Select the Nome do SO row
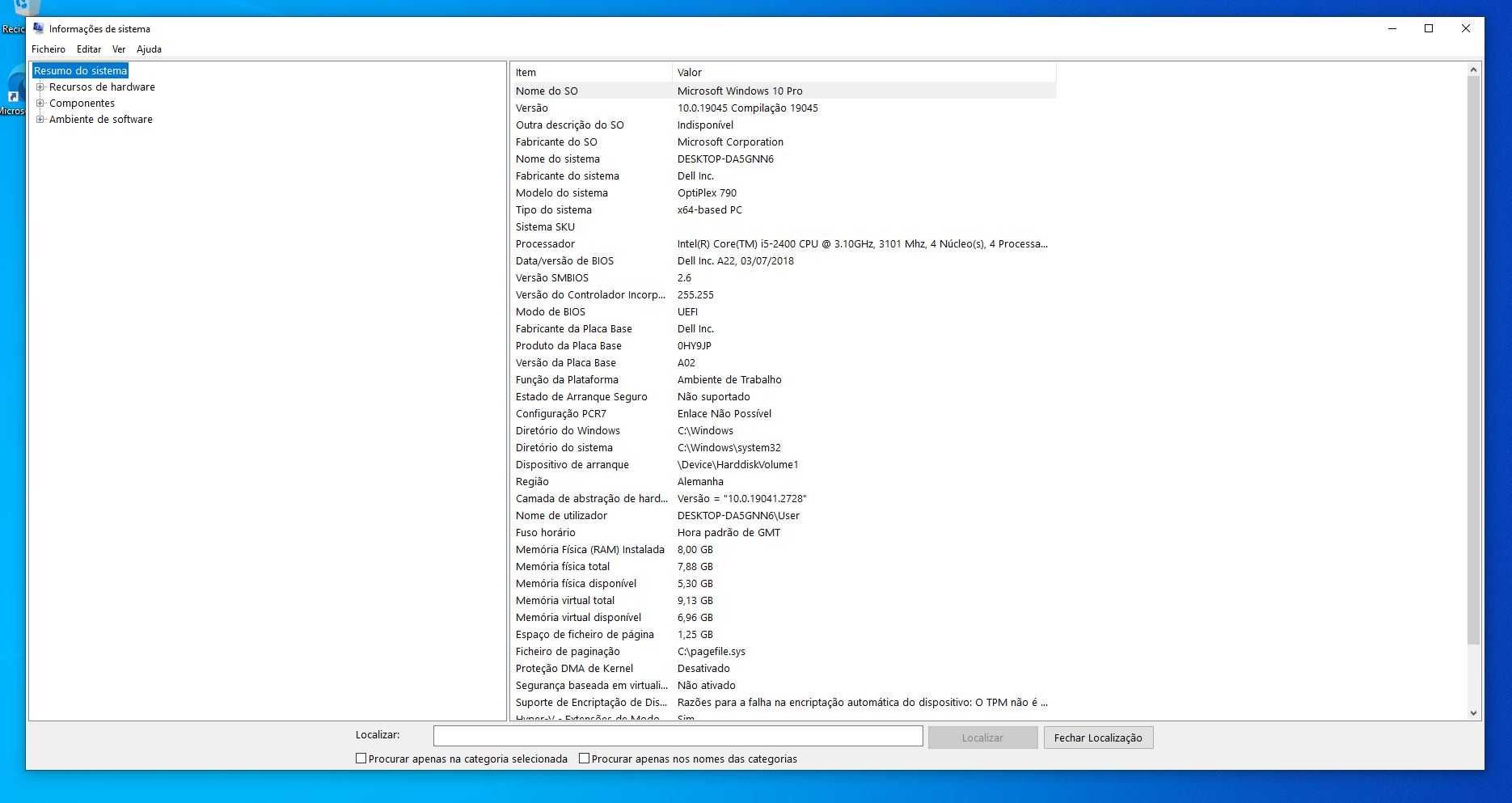 (x=783, y=91)
